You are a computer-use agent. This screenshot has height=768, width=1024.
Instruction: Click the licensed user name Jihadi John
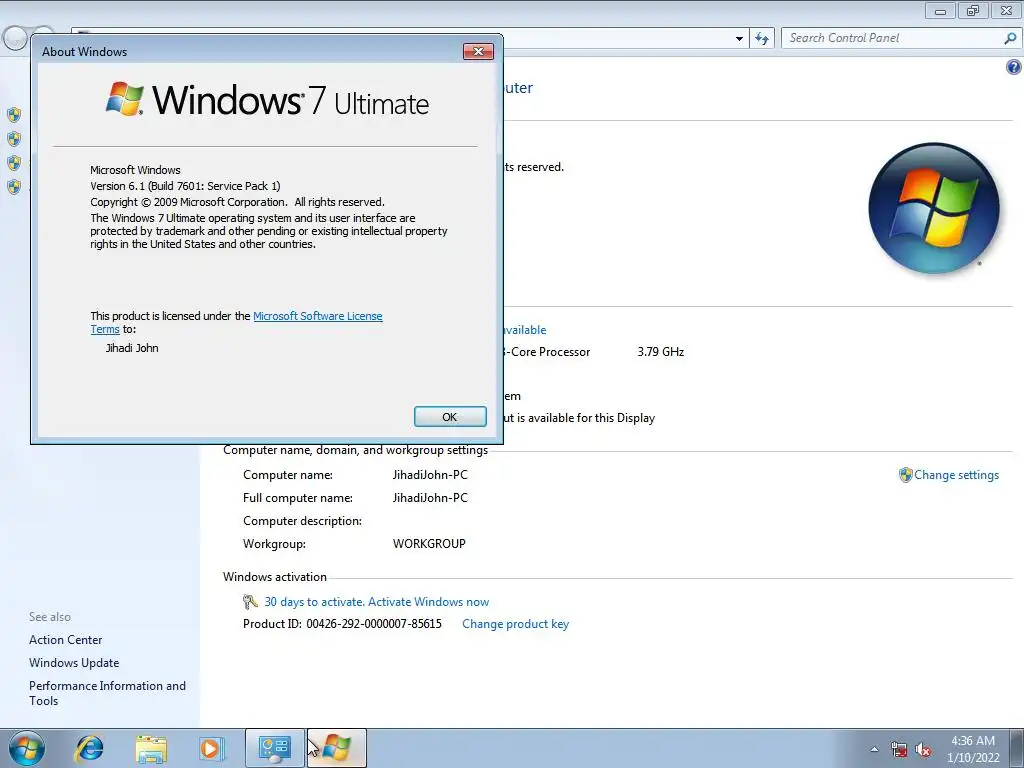click(x=132, y=348)
